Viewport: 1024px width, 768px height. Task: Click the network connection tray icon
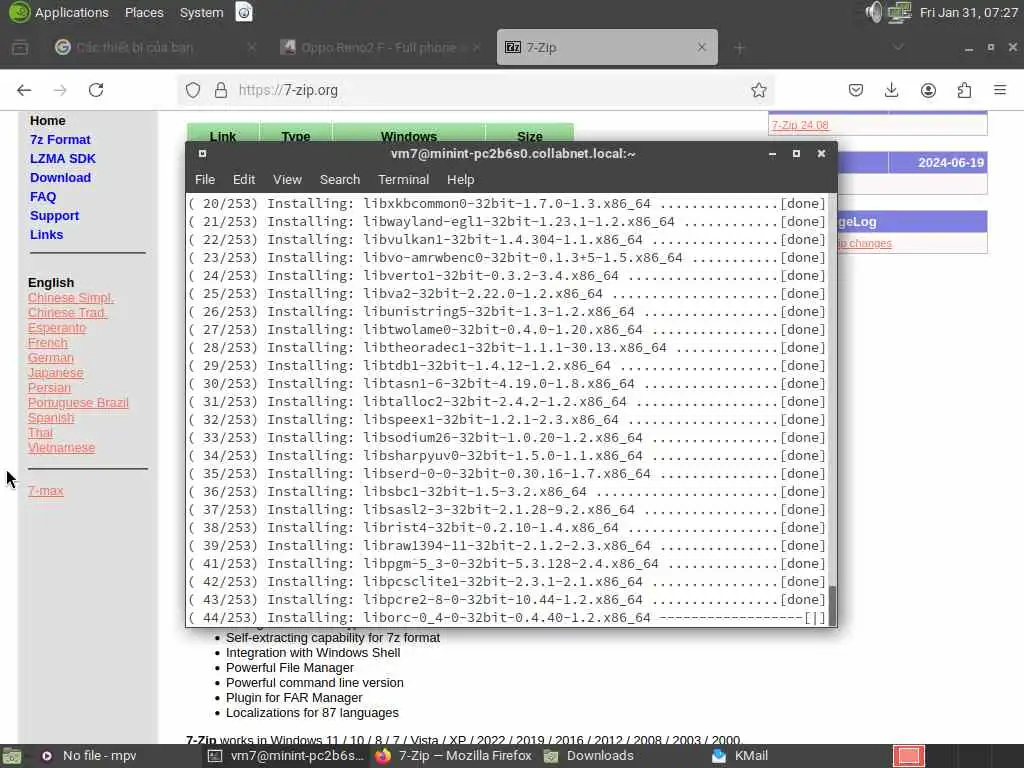point(899,12)
